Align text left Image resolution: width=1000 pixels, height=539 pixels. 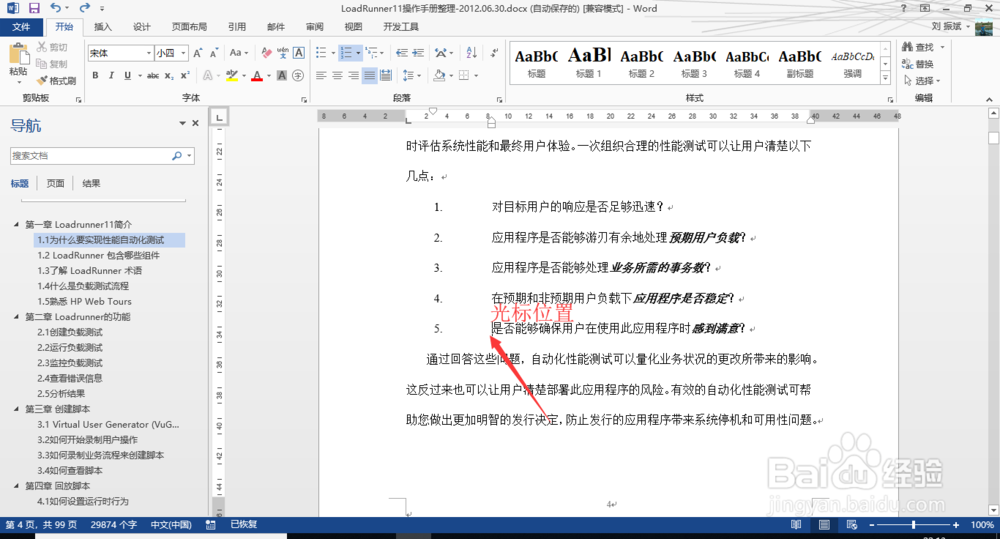pyautogui.click(x=321, y=75)
